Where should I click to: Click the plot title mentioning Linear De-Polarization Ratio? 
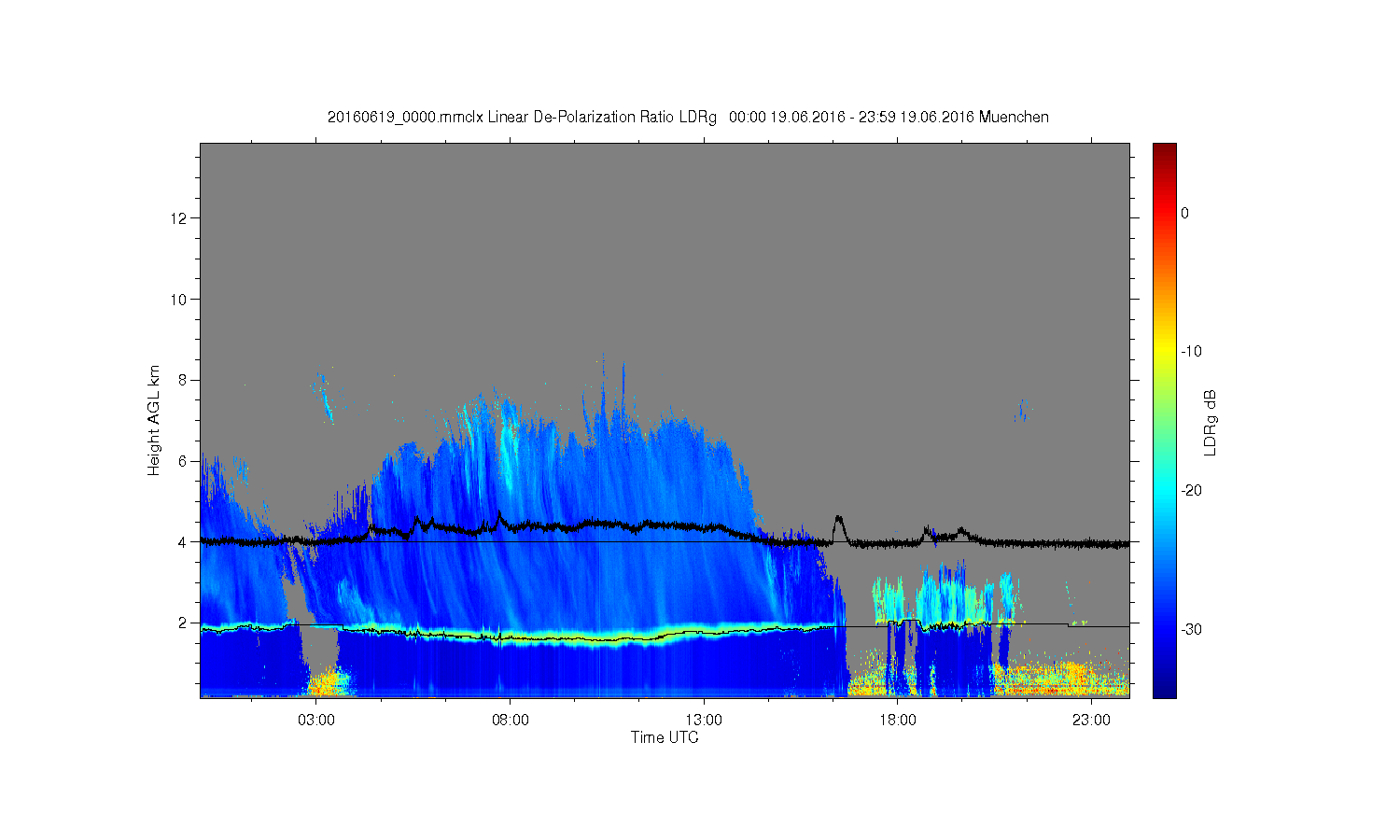[688, 118]
